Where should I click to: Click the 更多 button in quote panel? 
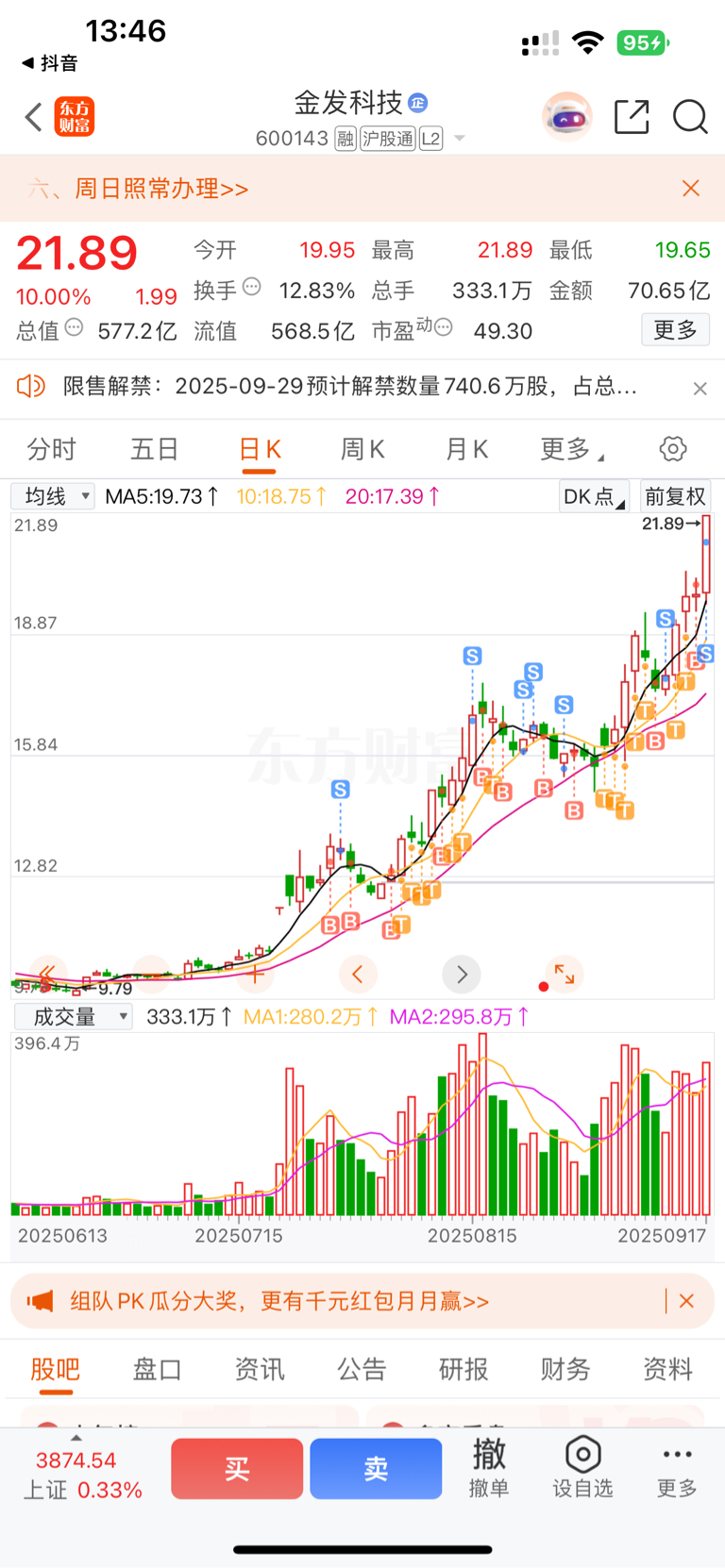coord(676,329)
